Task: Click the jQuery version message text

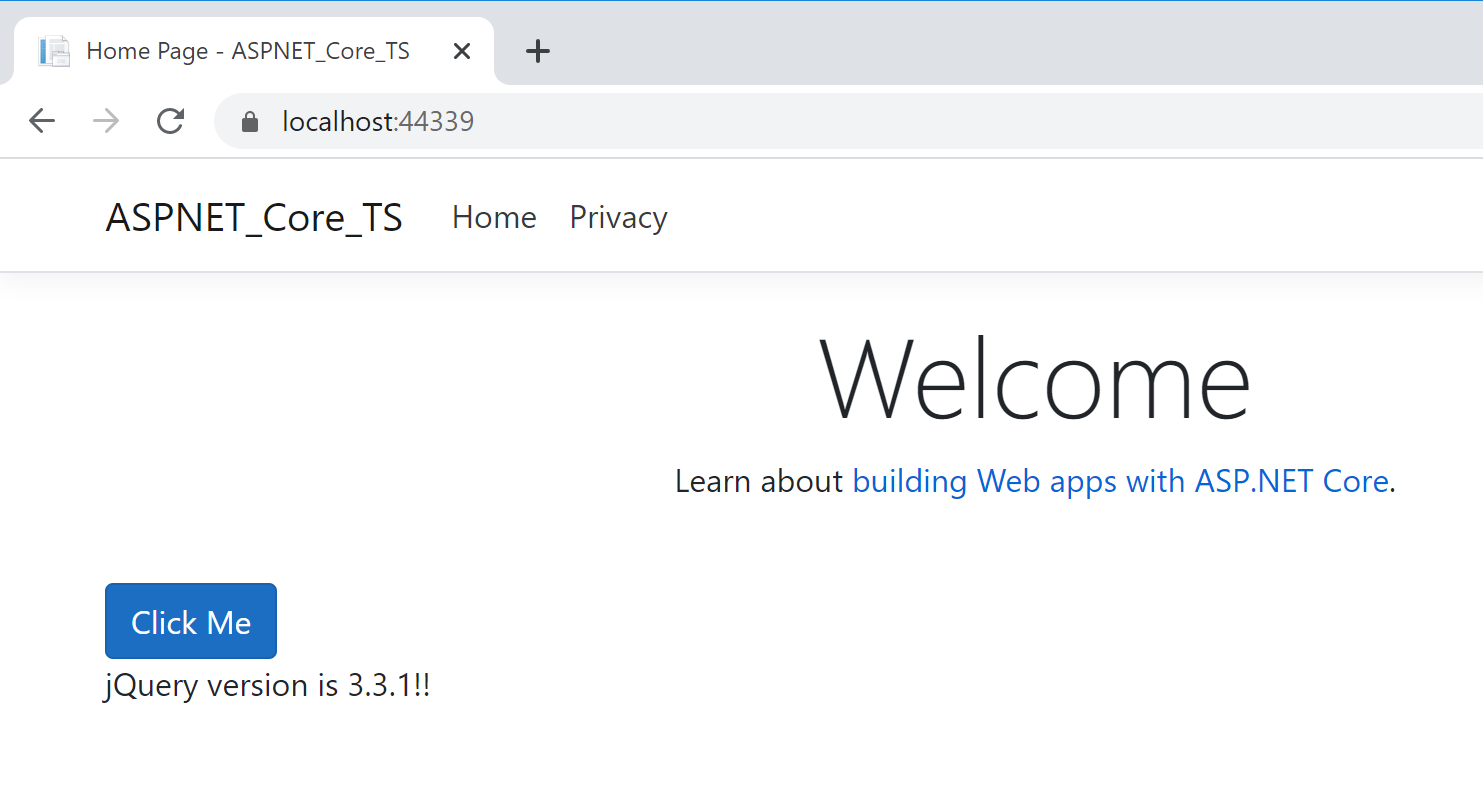Action: pyautogui.click(x=267, y=685)
